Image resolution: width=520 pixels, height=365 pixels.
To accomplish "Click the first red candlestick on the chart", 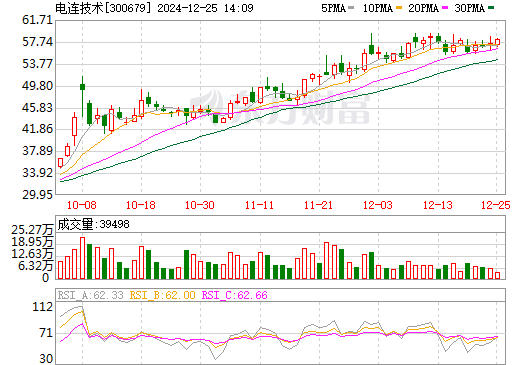I will (60, 163).
